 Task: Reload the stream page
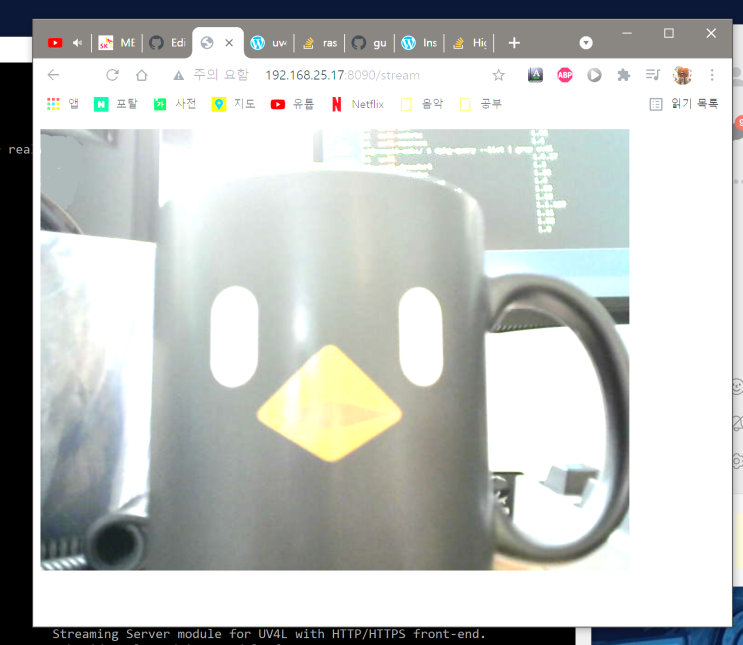pos(112,75)
